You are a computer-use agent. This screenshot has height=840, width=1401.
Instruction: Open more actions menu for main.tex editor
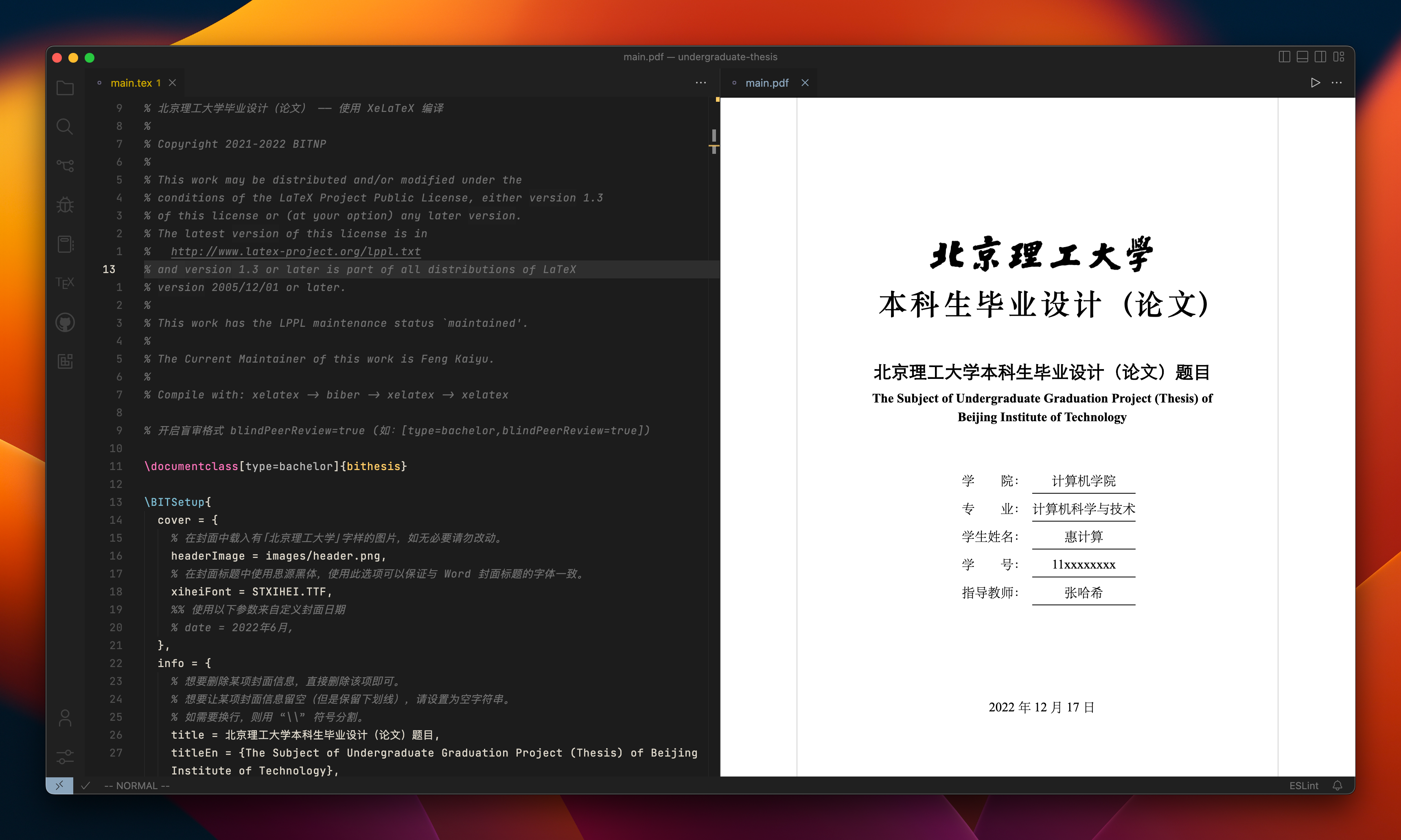click(x=701, y=83)
